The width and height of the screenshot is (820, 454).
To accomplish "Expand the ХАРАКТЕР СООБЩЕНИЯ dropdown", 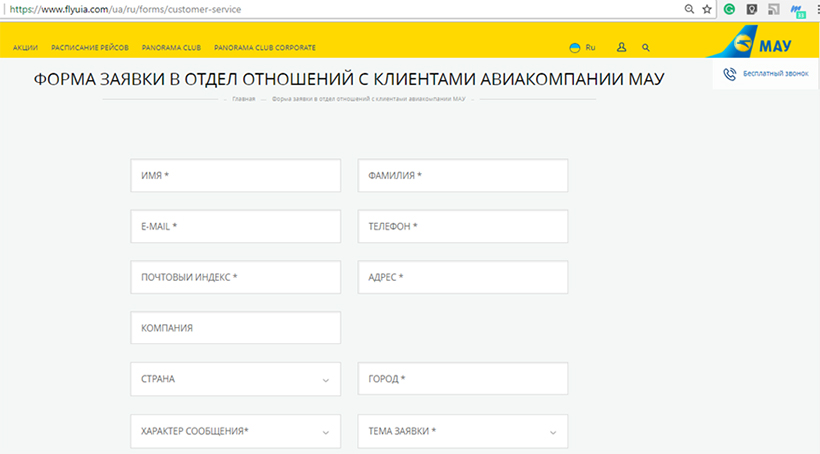I will 235,431.
